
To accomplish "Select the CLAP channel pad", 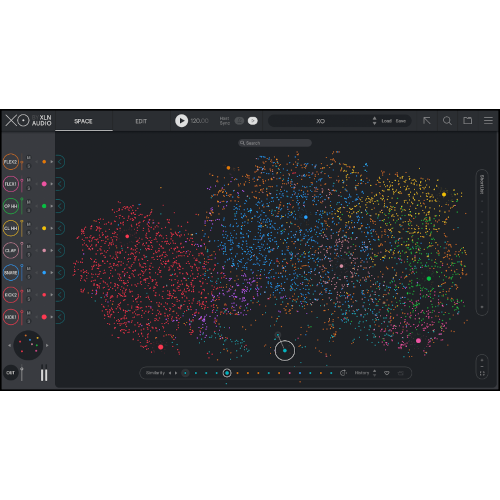I will click(x=11, y=251).
